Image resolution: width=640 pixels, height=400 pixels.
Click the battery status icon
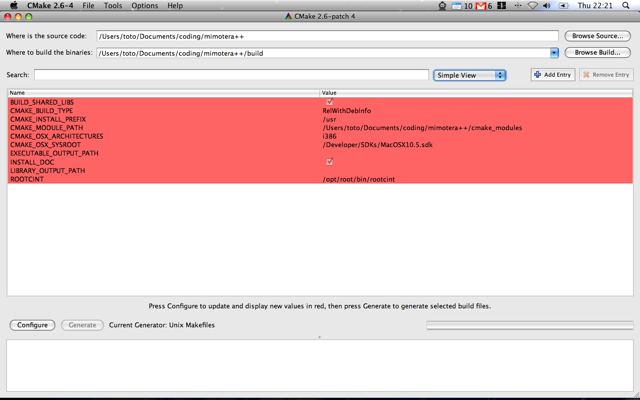(x=563, y=5)
